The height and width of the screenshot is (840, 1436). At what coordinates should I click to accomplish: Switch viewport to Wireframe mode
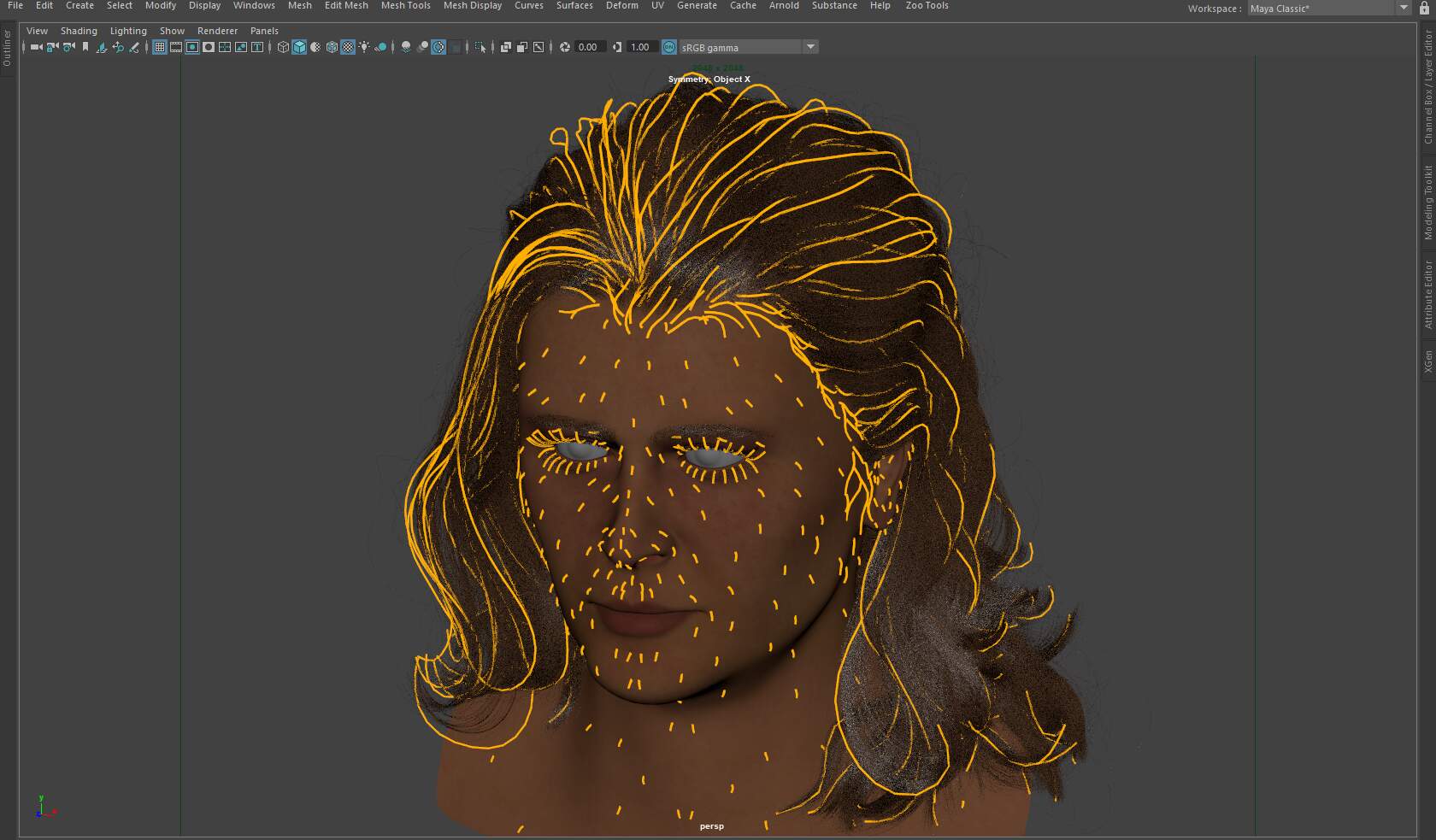[283, 47]
